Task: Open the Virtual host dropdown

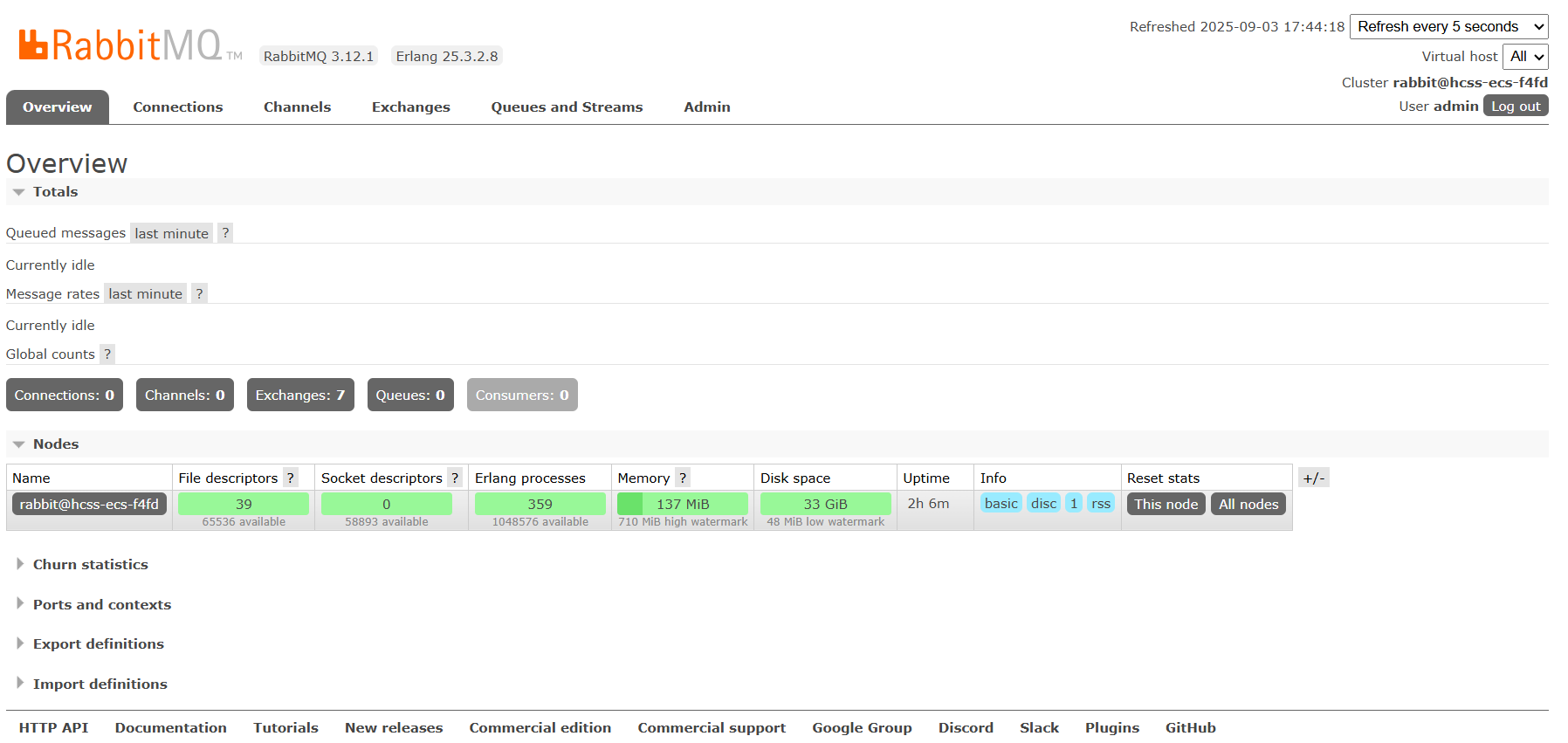Action: click(x=1525, y=57)
